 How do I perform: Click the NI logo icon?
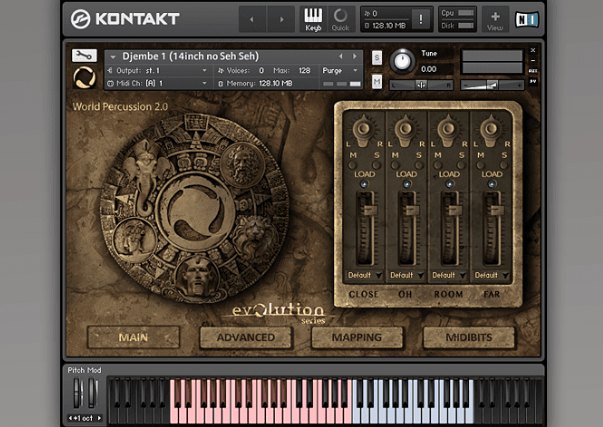(526, 19)
